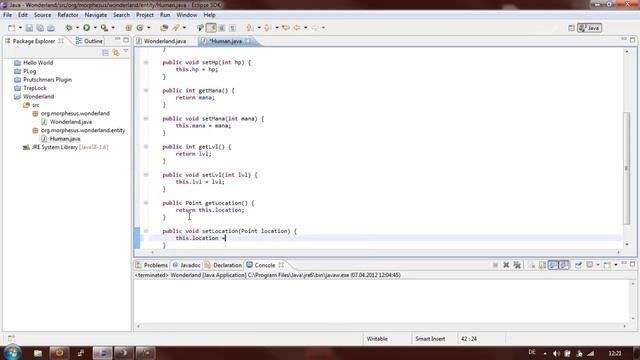
Task: Toggle Link with Editor in Package Explorer
Action: point(116,53)
